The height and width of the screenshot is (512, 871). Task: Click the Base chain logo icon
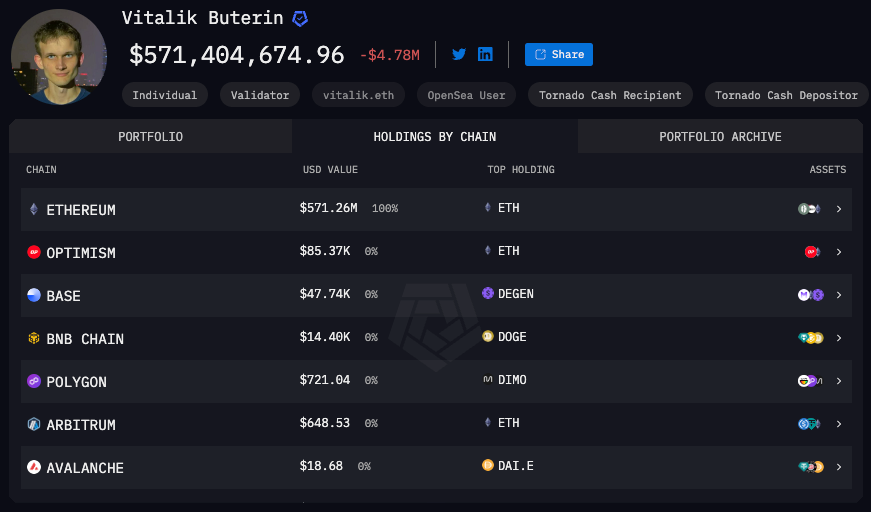click(x=34, y=296)
